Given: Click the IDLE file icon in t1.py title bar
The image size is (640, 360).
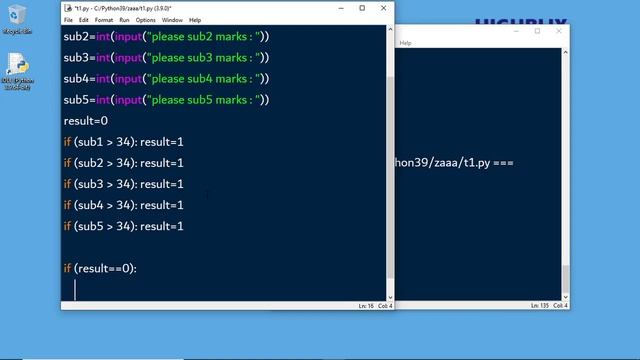Looking at the screenshot, I should pos(68,8).
